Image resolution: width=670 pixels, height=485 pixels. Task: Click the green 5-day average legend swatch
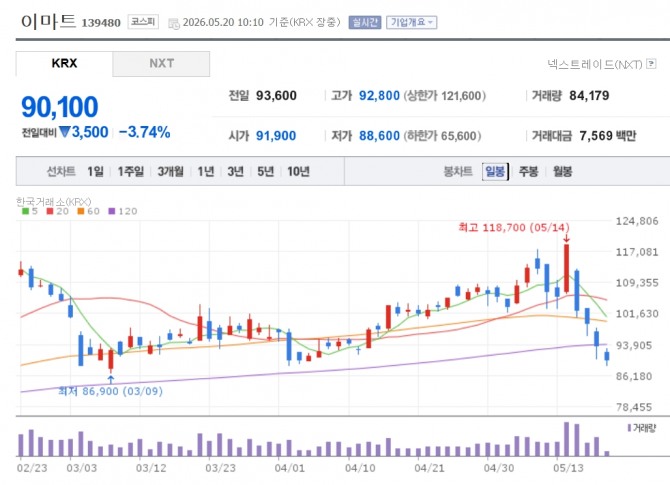25,211
